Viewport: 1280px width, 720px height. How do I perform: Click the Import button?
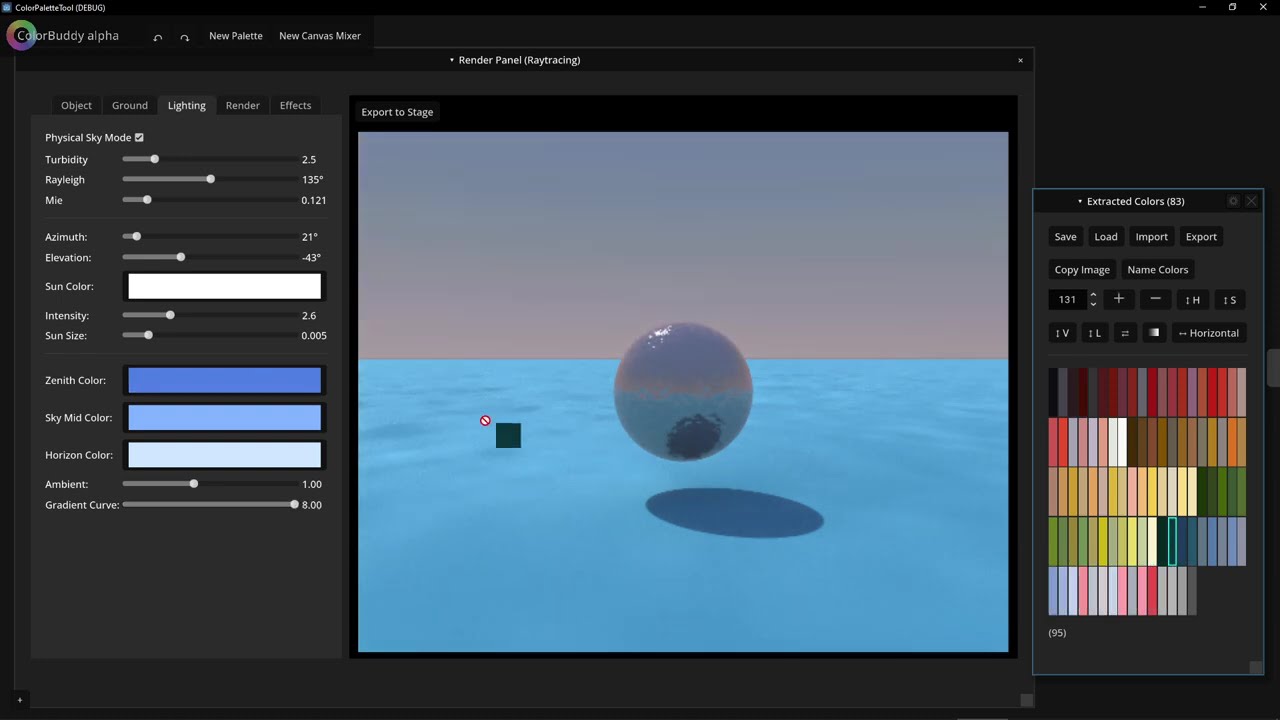pyautogui.click(x=1151, y=237)
